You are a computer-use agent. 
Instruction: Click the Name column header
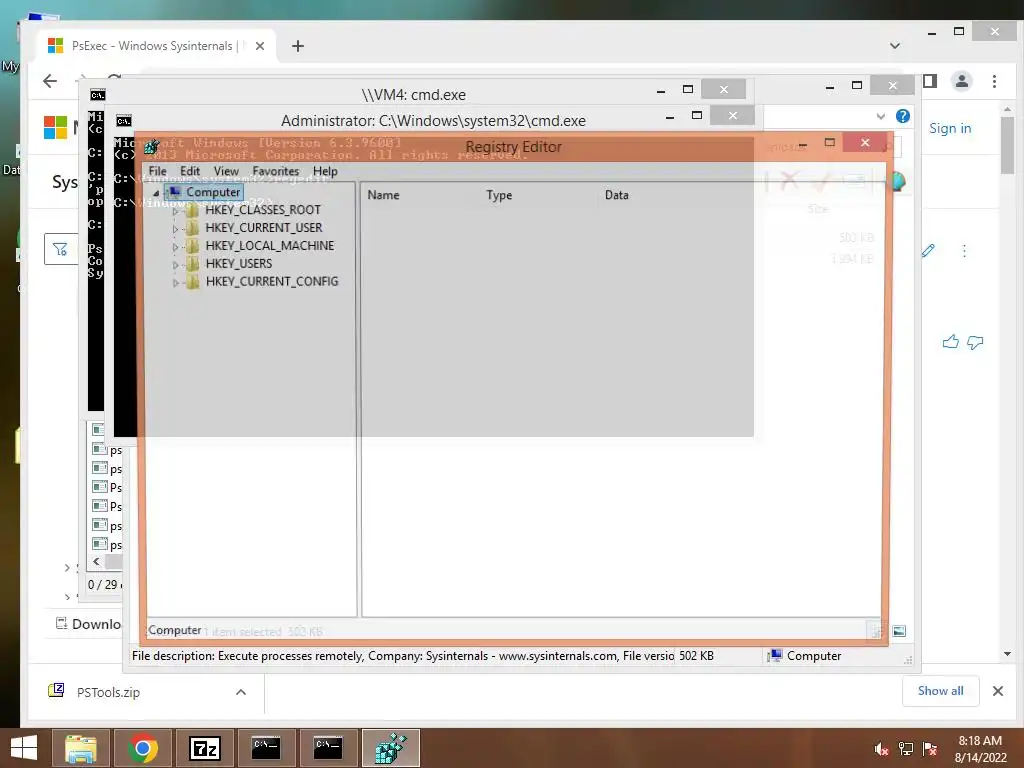point(383,195)
